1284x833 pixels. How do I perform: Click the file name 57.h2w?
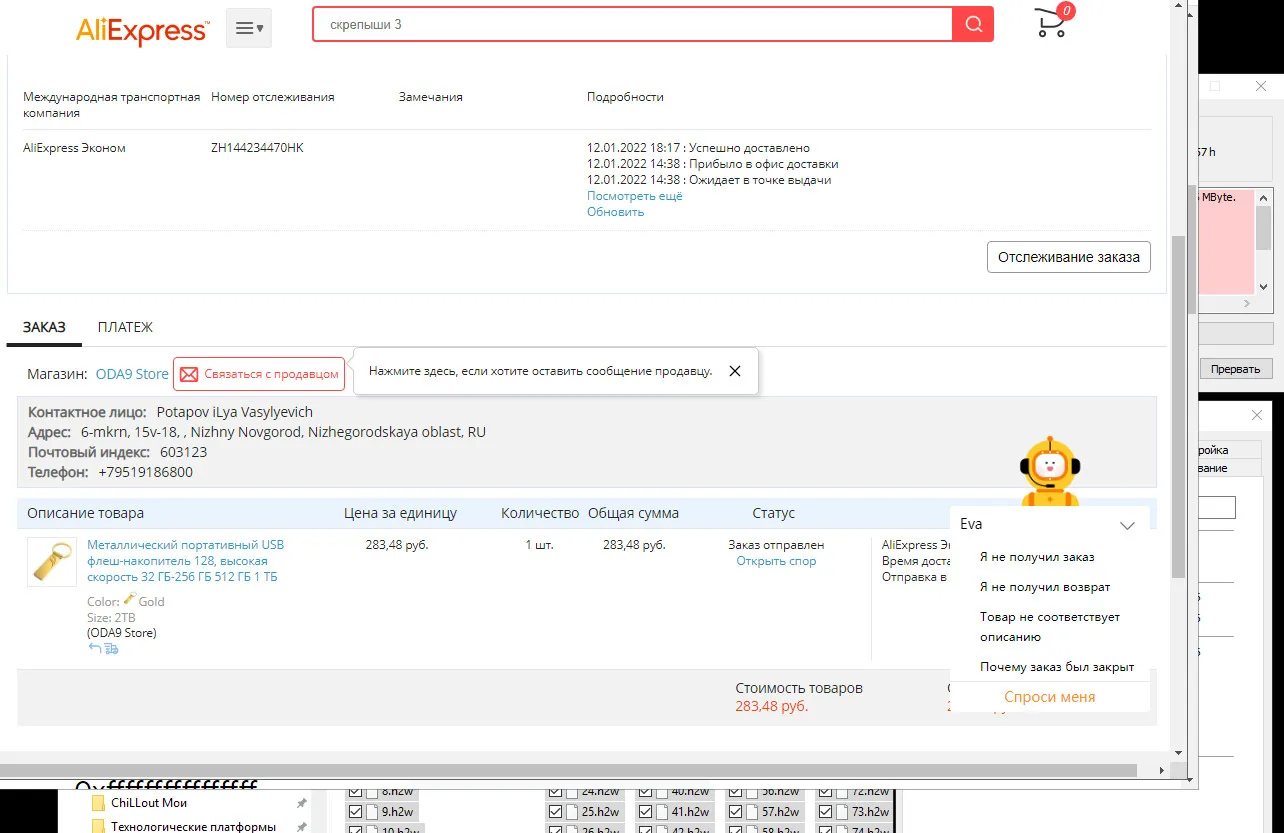pyautogui.click(x=780, y=812)
